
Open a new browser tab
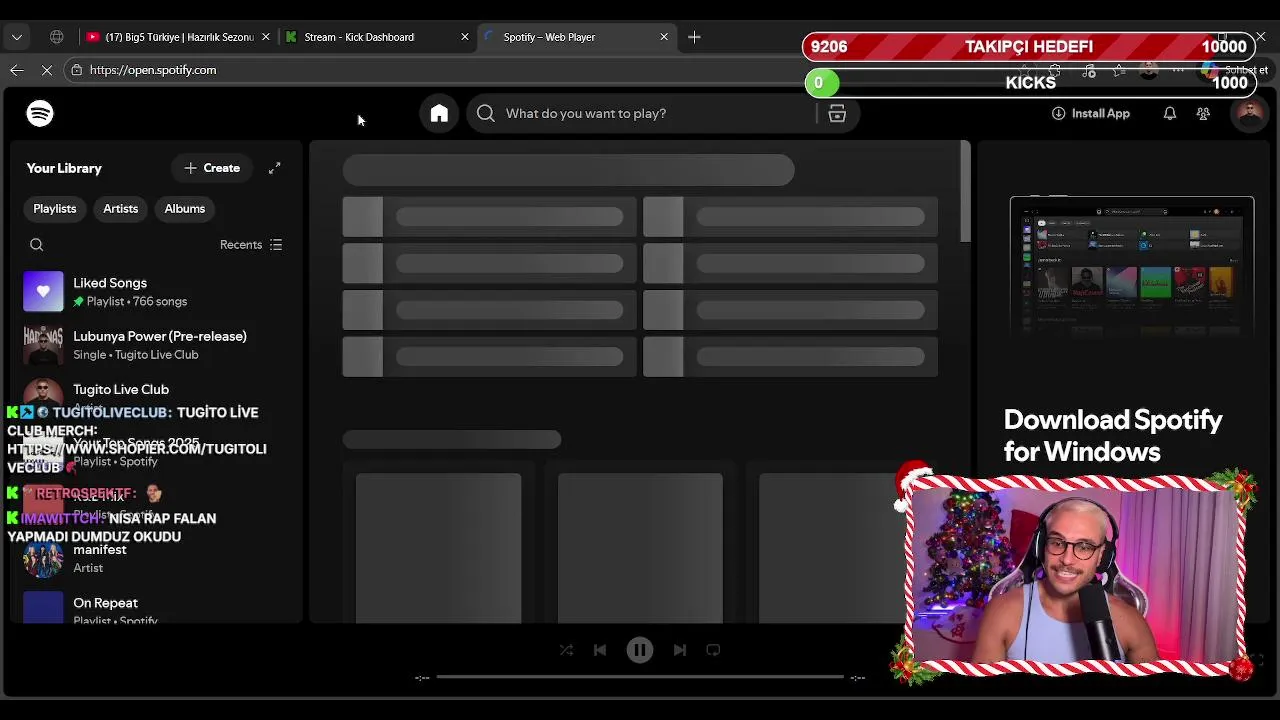[x=694, y=37]
